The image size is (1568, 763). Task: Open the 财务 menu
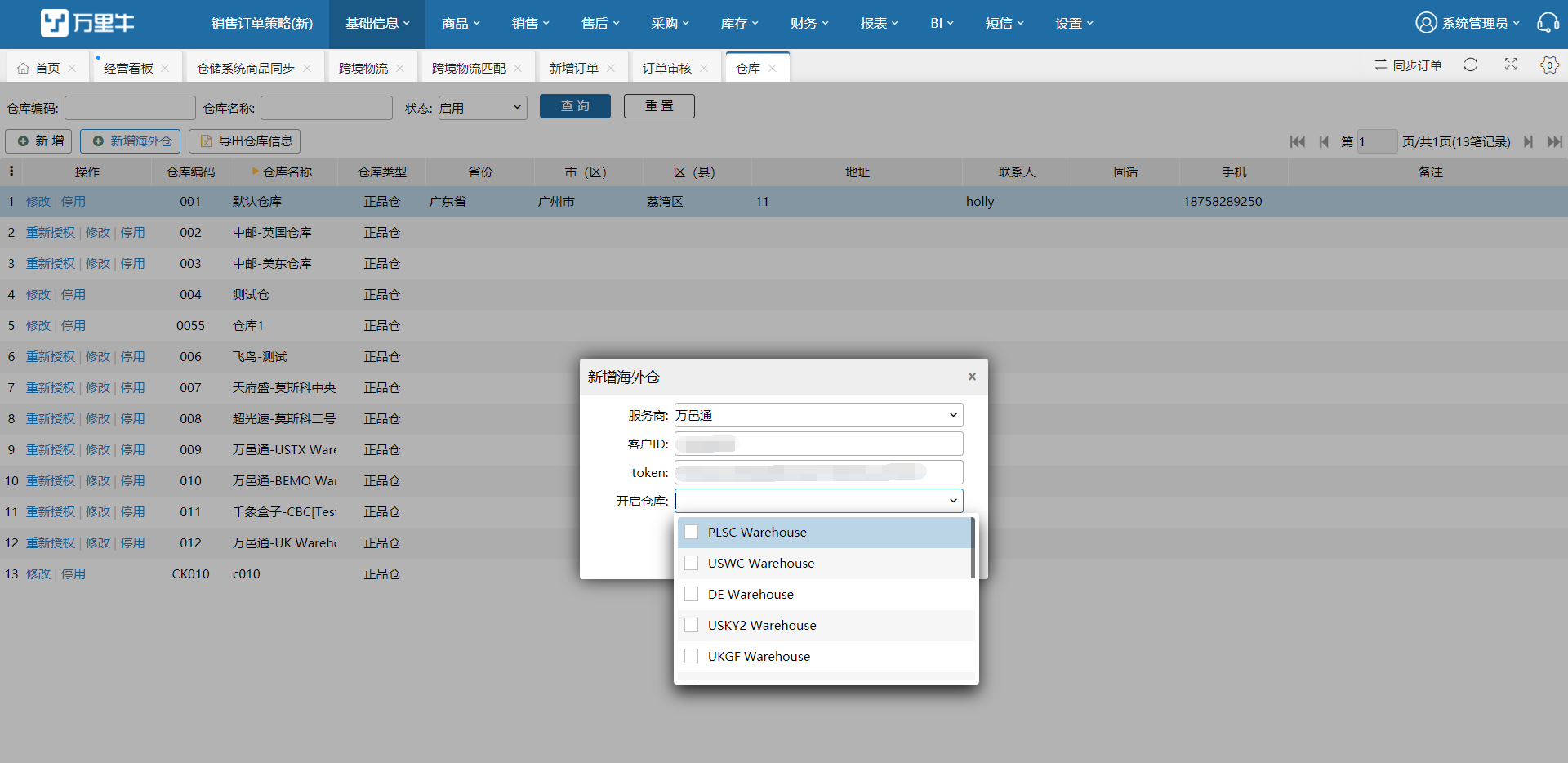[809, 24]
